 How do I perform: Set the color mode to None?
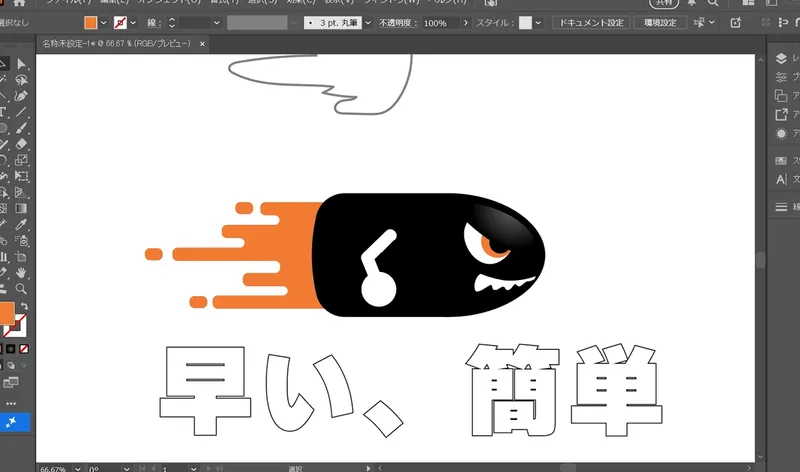pyautogui.click(x=24, y=349)
